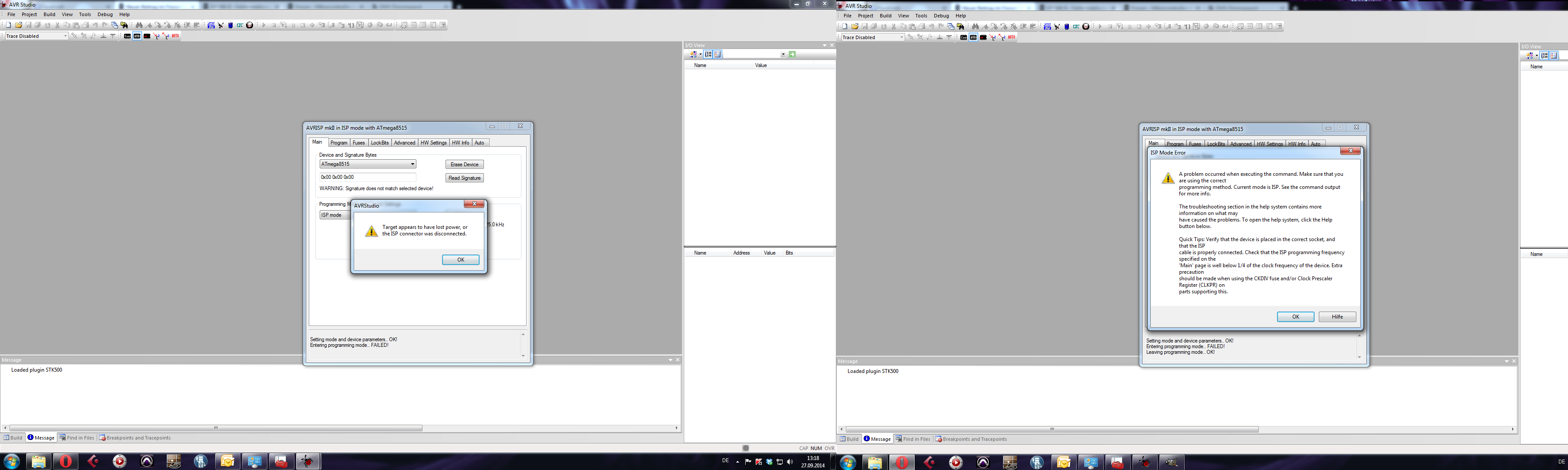Click the Con connect icon in left window toolbar
Viewport: 1568px width, 470px height.
coord(127,37)
